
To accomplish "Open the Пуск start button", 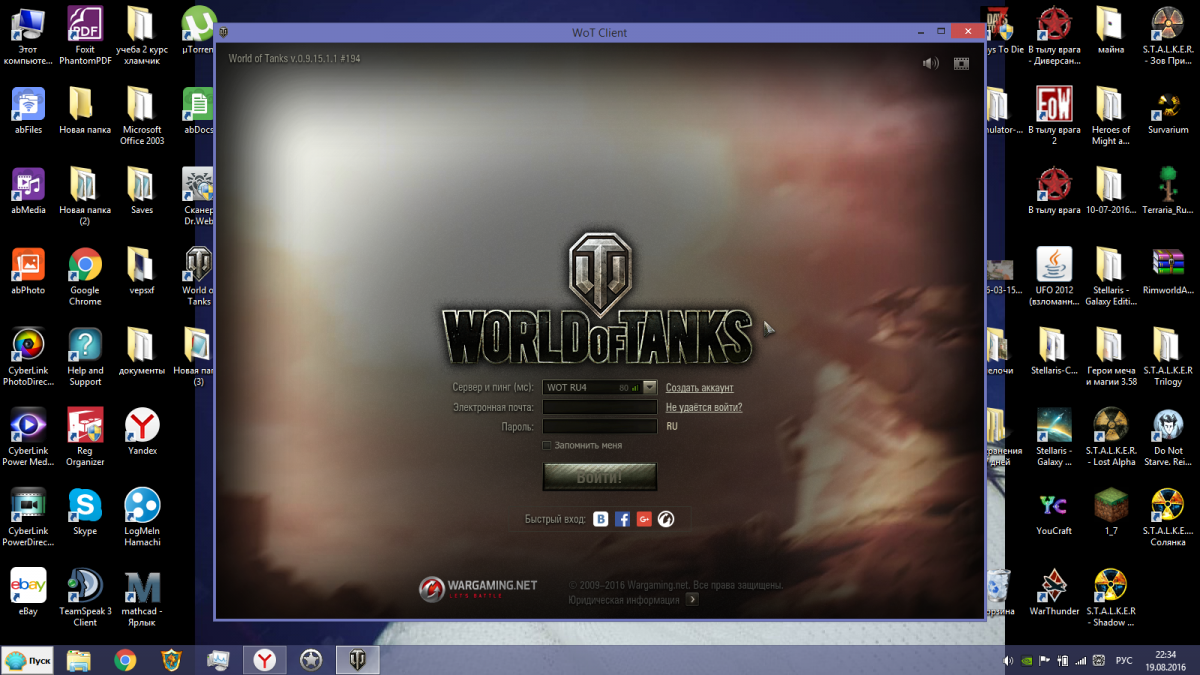I will [28, 660].
